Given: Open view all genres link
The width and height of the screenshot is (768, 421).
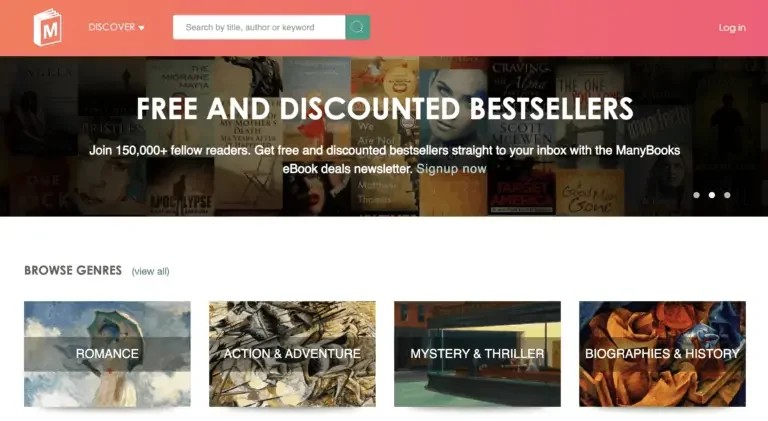Looking at the screenshot, I should (x=150, y=271).
